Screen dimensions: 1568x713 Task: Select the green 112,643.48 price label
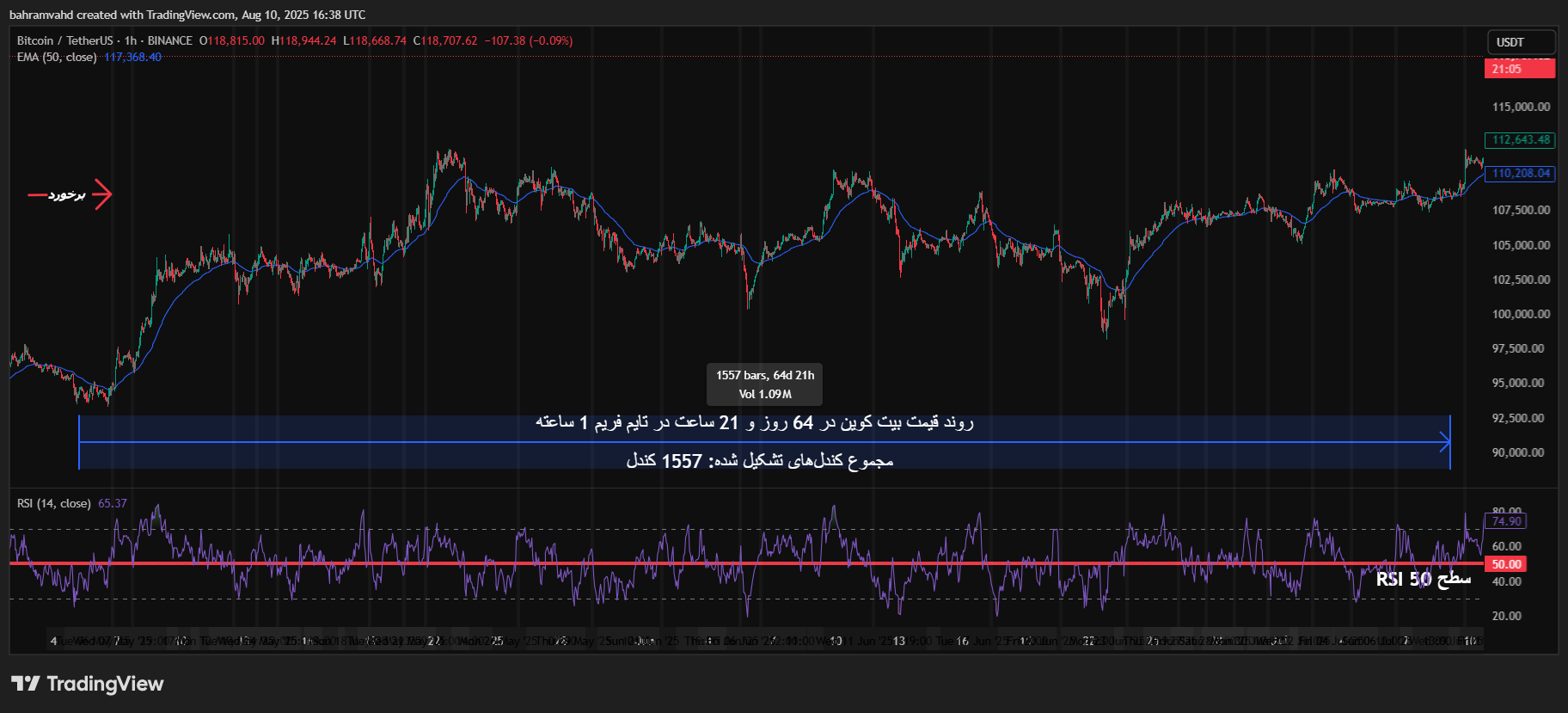tap(1520, 140)
